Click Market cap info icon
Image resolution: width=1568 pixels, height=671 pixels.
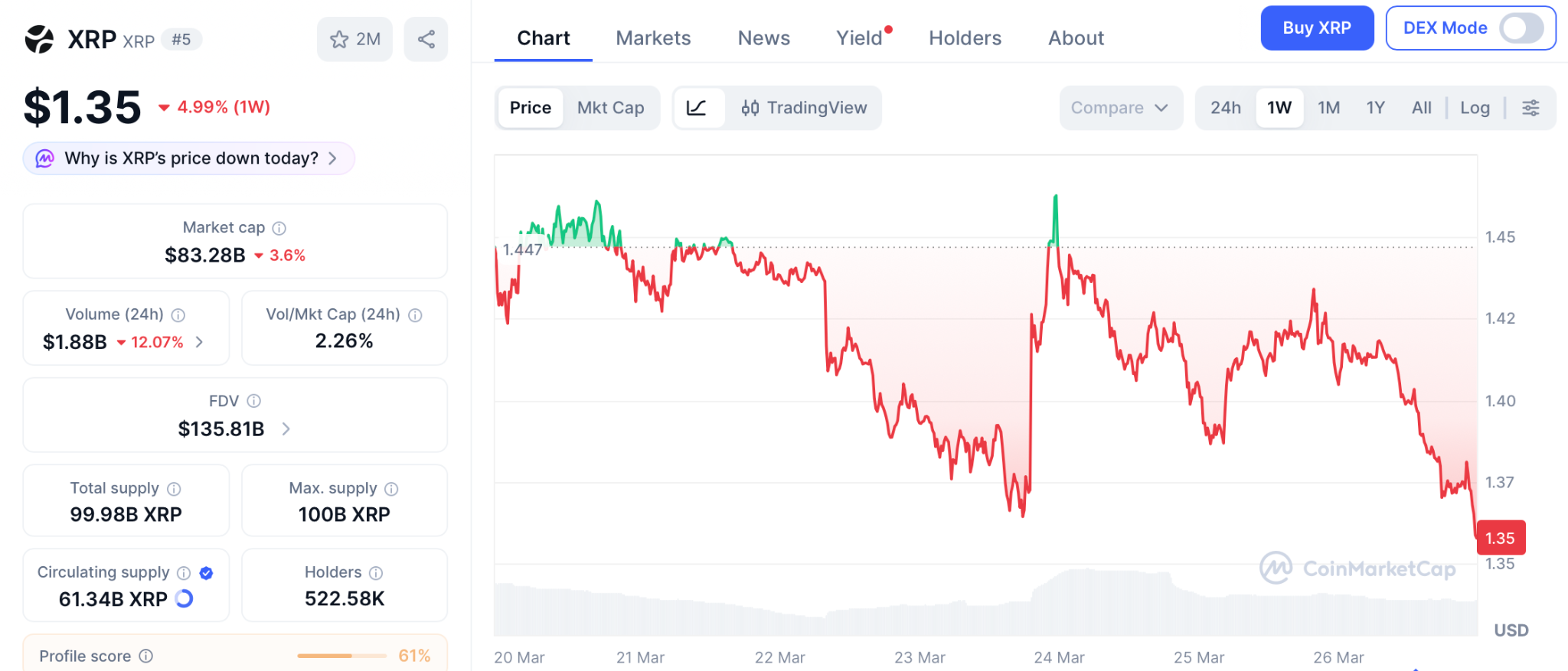[279, 228]
